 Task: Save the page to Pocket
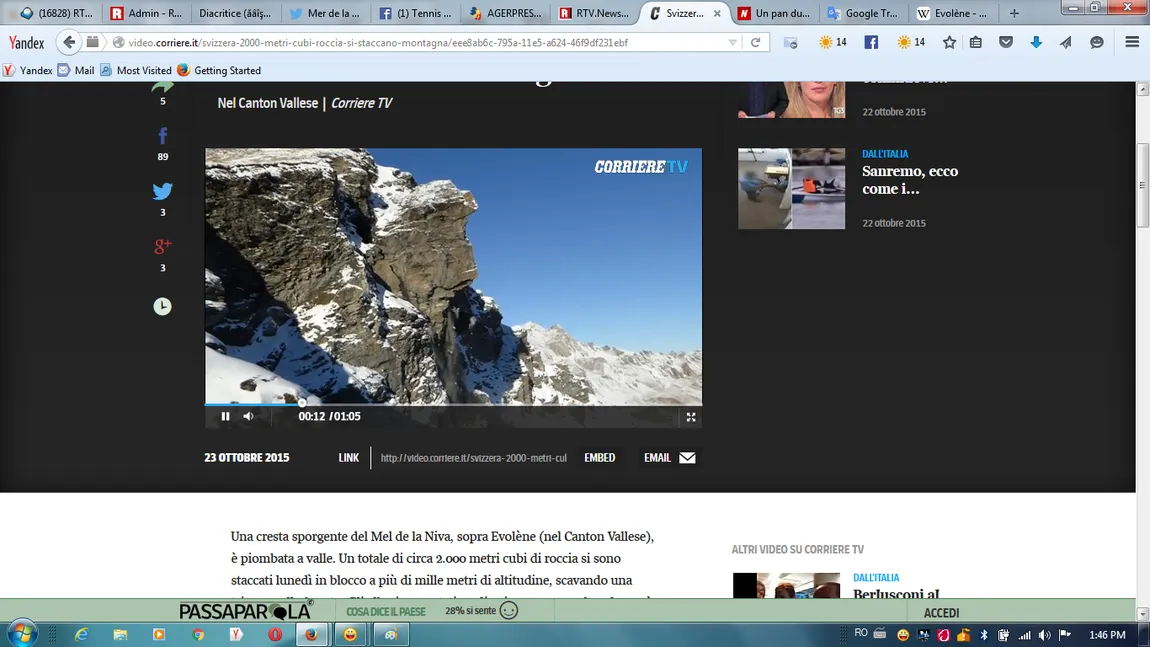(1006, 43)
